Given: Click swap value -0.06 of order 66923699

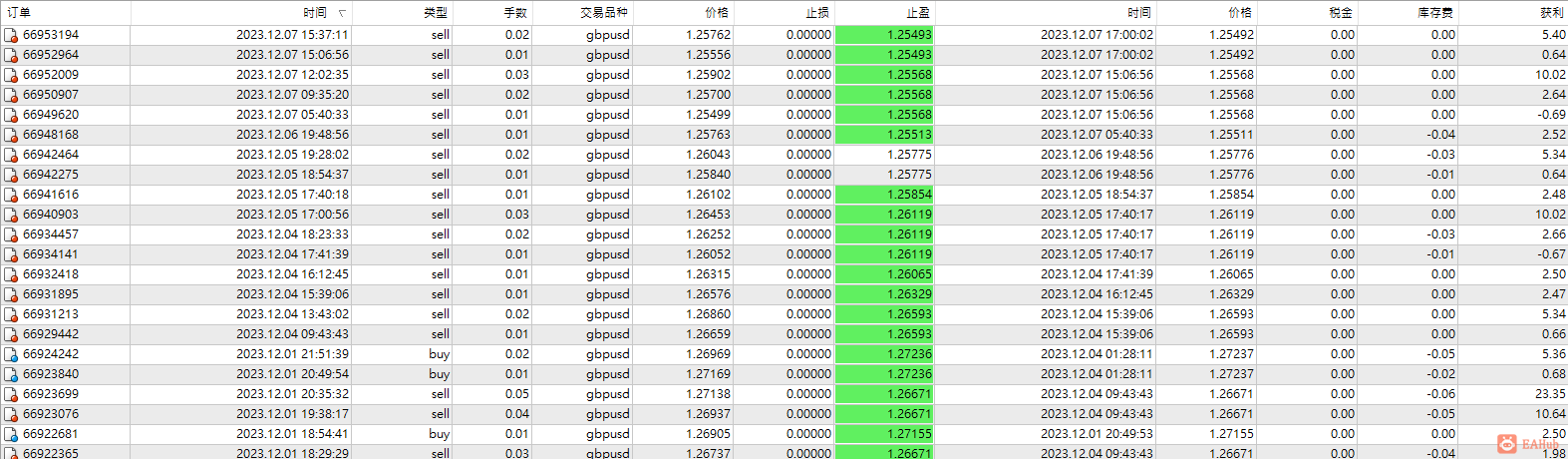Looking at the screenshot, I should (1440, 394).
